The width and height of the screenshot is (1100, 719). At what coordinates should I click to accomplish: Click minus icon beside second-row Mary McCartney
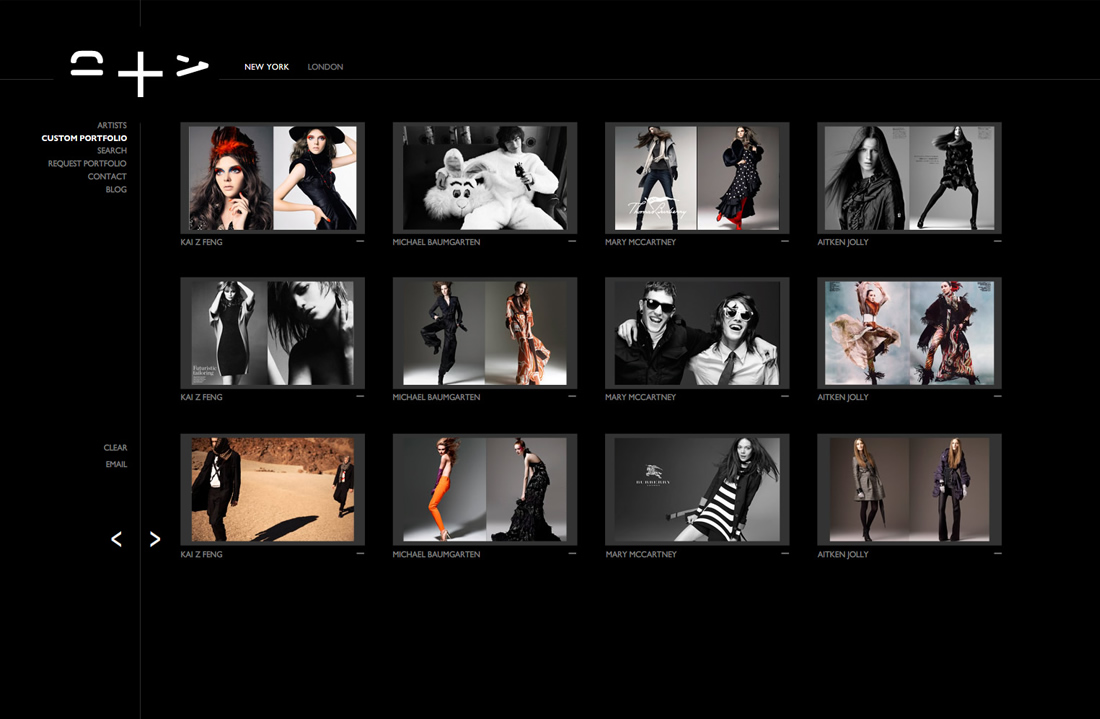tap(785, 396)
